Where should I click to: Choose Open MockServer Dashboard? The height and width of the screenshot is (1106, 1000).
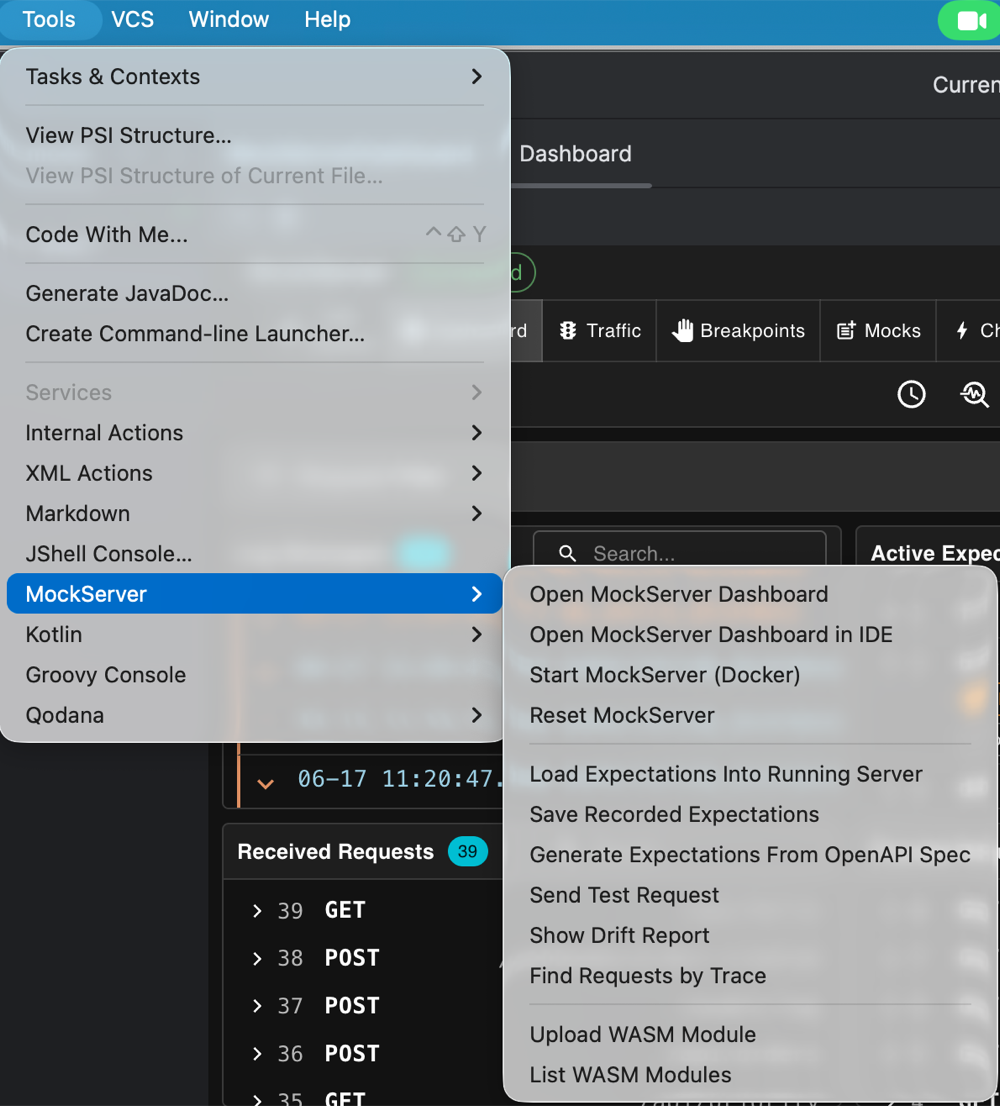click(x=750, y=594)
